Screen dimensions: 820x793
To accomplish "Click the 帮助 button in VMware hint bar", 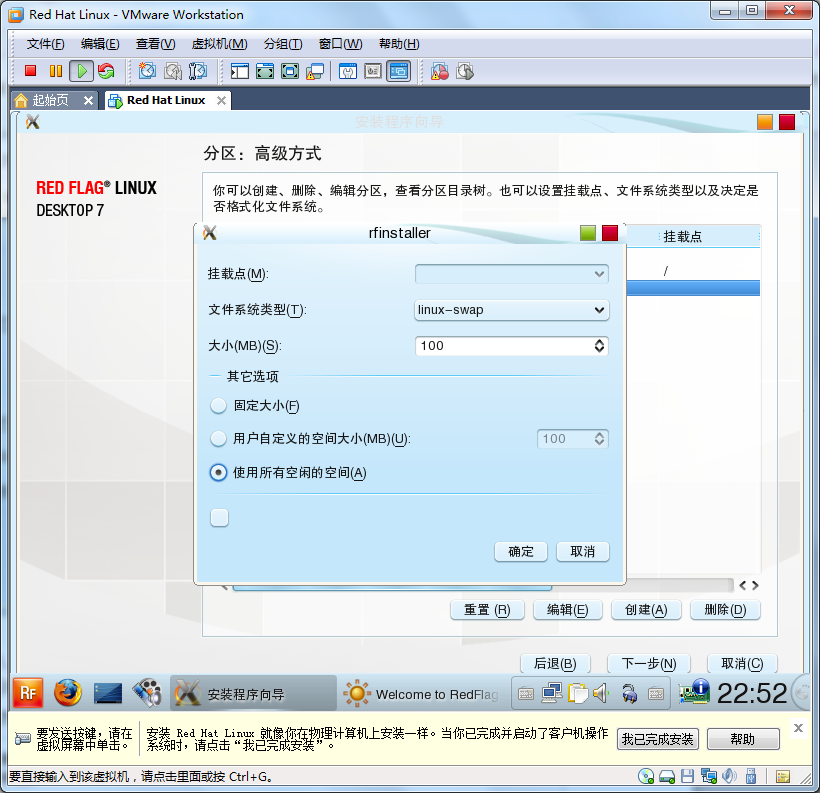I will tap(743, 739).
